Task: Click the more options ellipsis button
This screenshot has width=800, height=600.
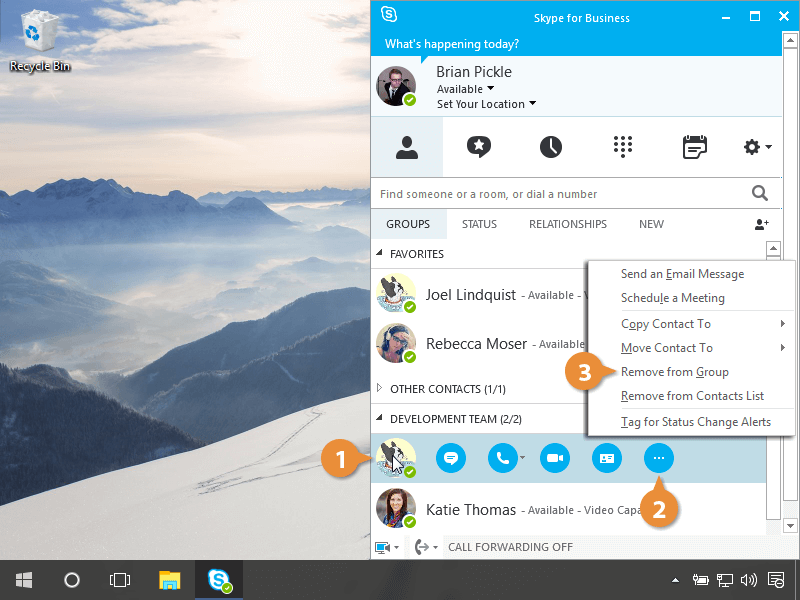Action: (x=658, y=458)
